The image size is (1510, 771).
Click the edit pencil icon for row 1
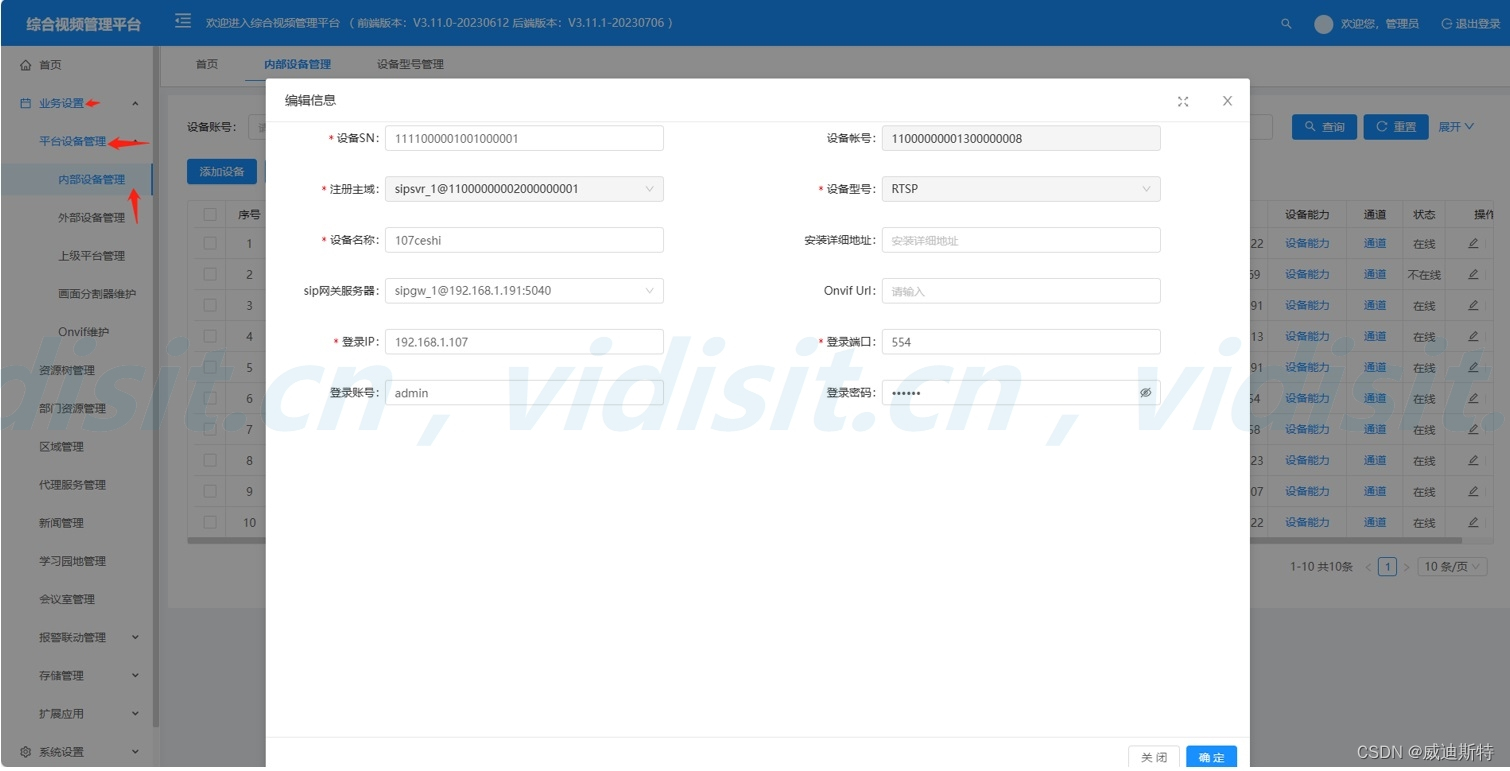pos(1473,243)
